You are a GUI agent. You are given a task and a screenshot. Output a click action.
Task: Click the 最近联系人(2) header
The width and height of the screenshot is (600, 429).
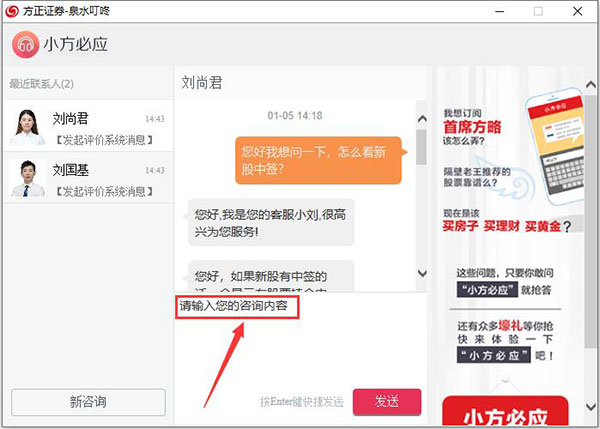(42, 84)
